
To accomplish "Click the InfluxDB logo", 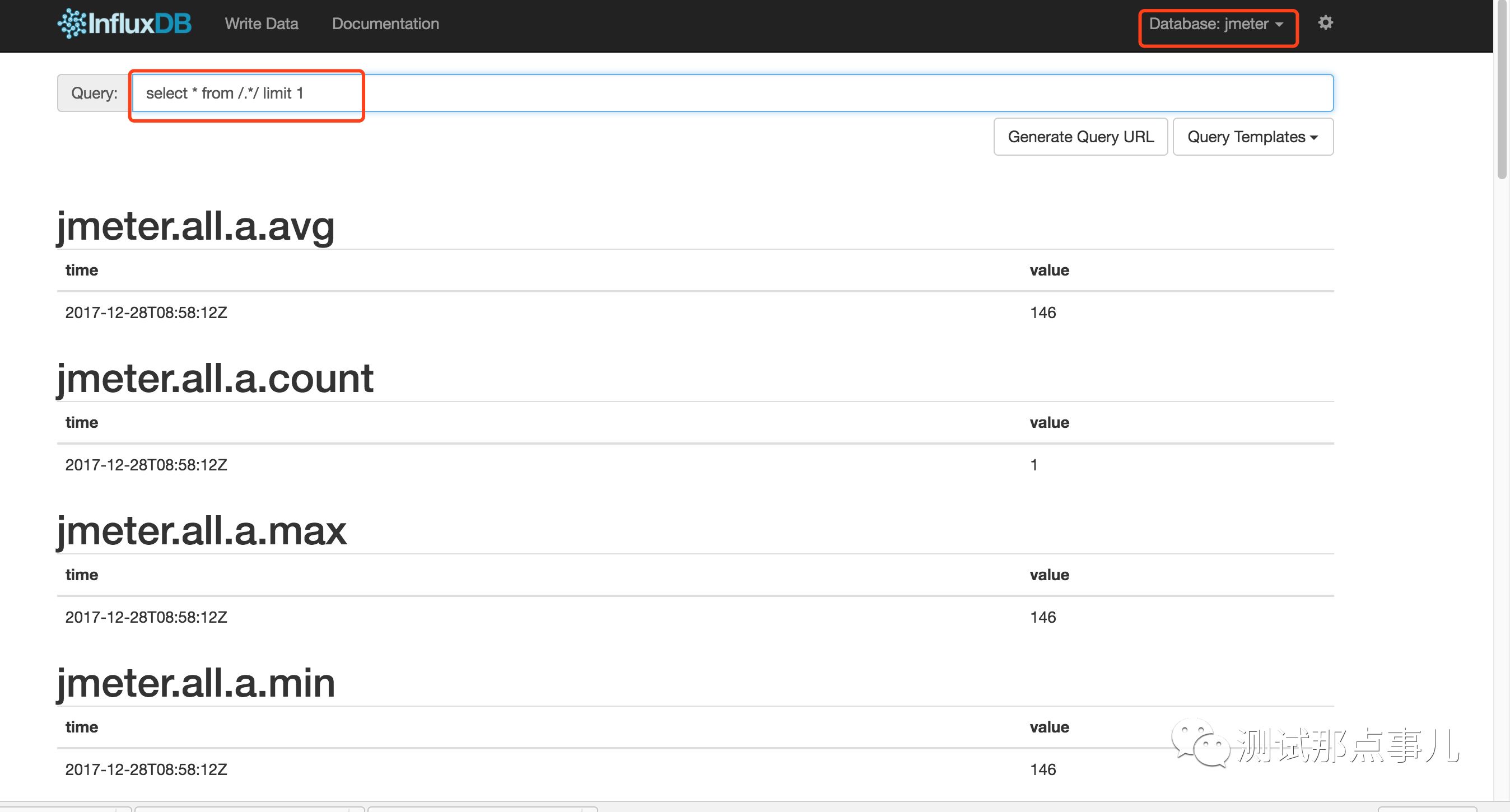I will tap(124, 24).
